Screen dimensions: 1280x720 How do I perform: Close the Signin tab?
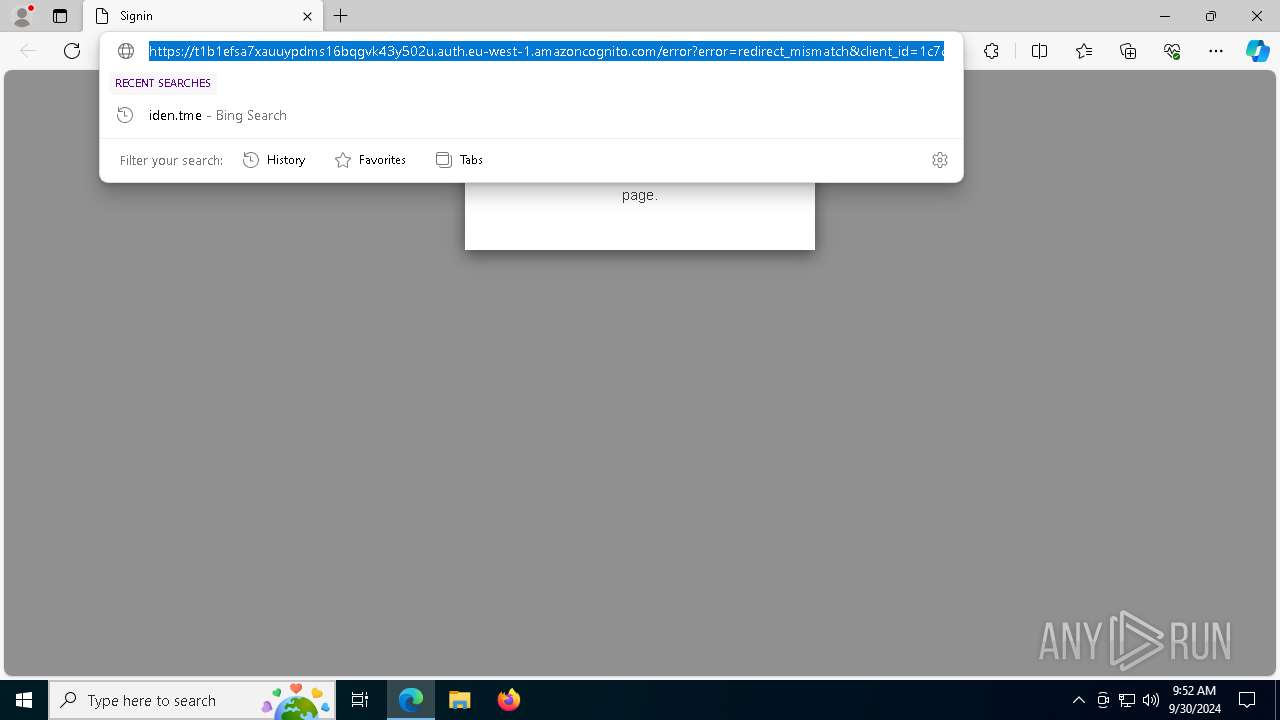pyautogui.click(x=307, y=16)
